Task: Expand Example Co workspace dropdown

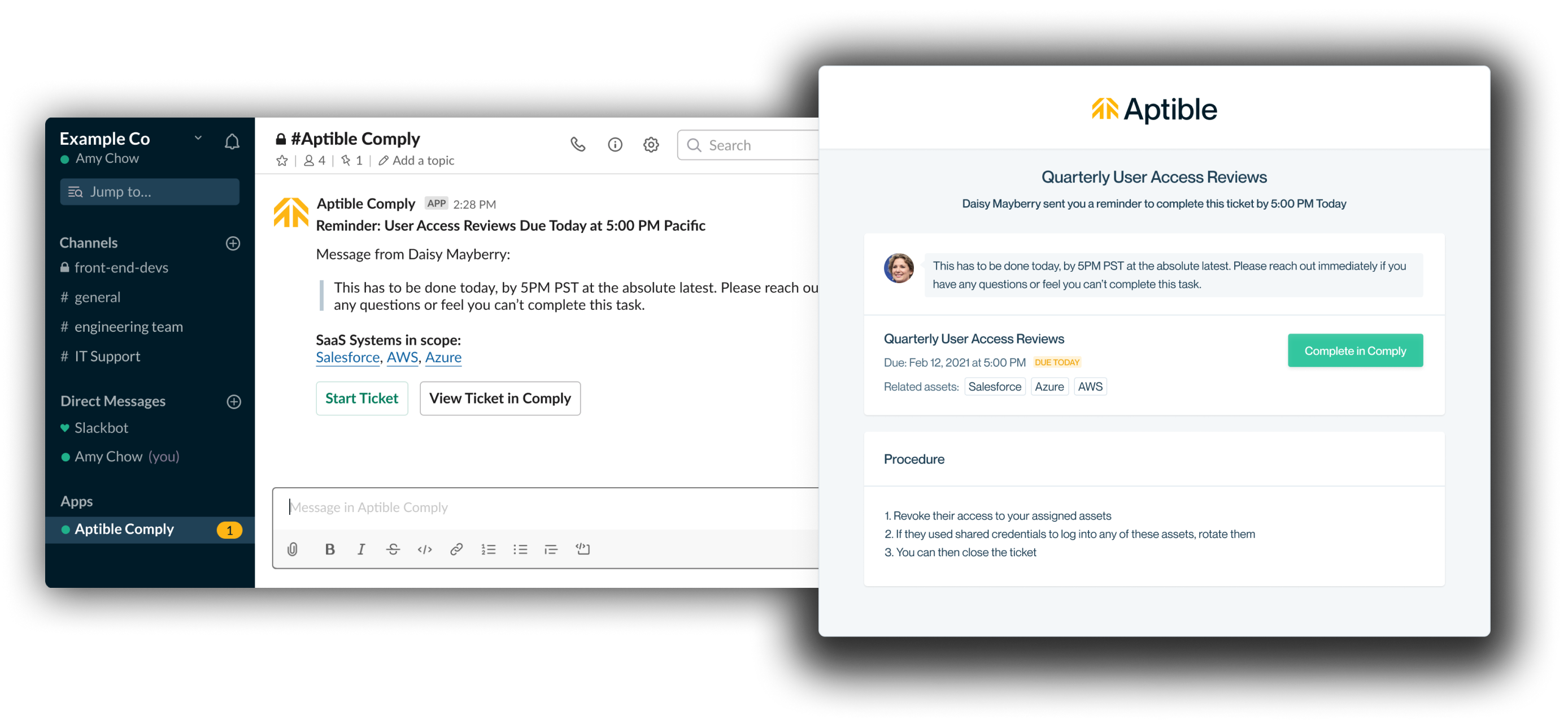Action: 198,138
